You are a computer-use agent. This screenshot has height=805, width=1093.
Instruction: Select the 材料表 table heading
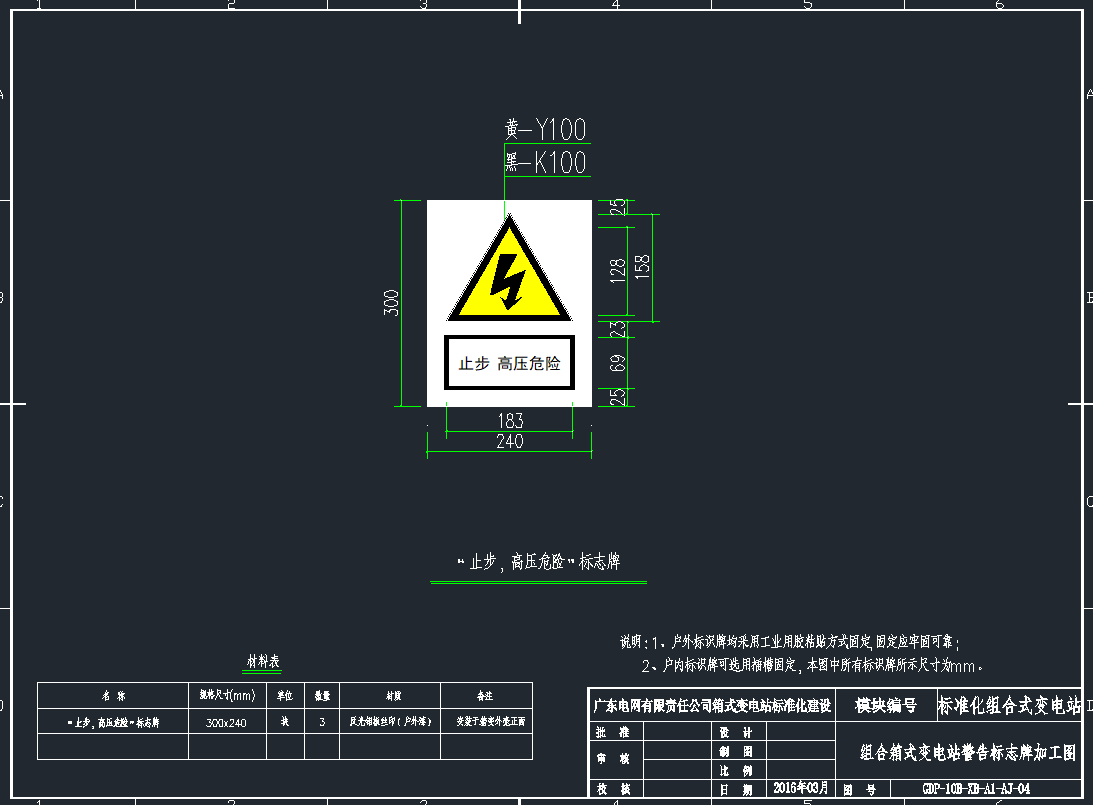pos(263,662)
